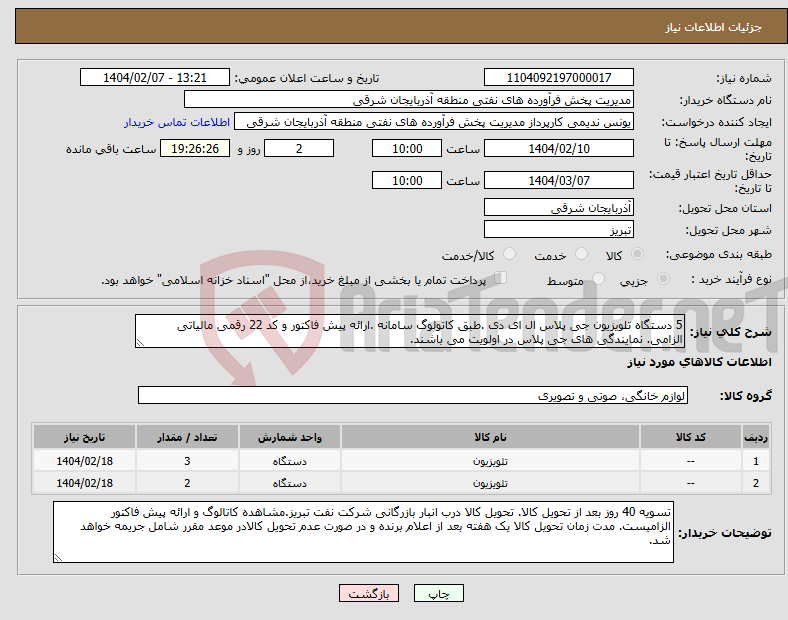788x620 pixels.
Task: Click resize handle of شرح کلی نیاز box
Action: coord(140,343)
